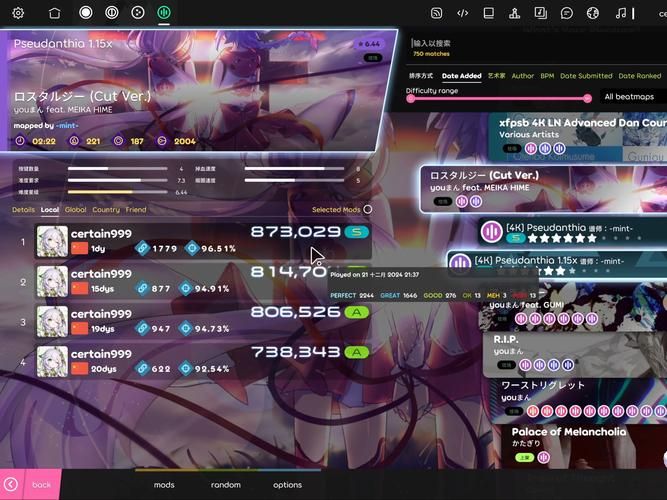Screen dimensions: 667x500
Task: Click the random button
Action: click(226, 485)
